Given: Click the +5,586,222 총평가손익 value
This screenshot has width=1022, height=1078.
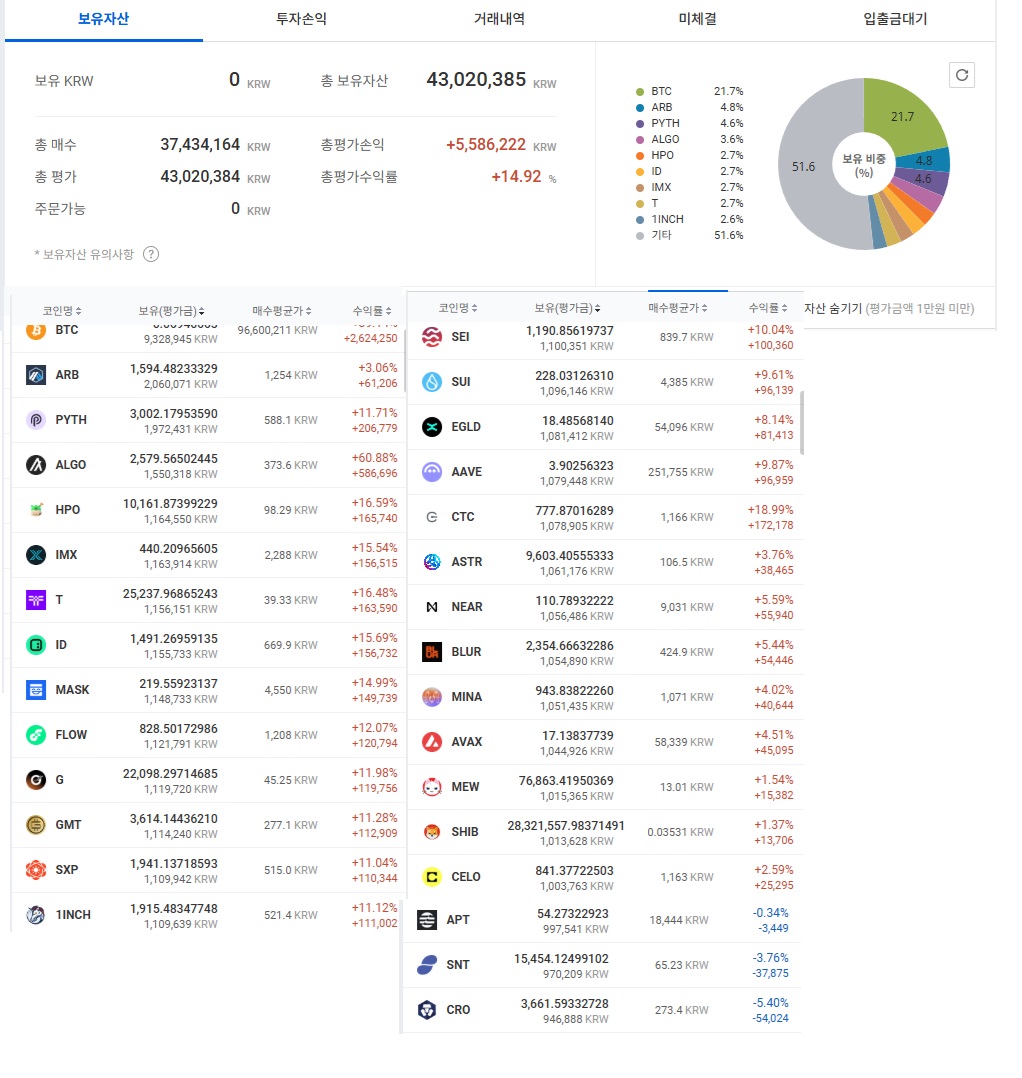Looking at the screenshot, I should click(486, 145).
